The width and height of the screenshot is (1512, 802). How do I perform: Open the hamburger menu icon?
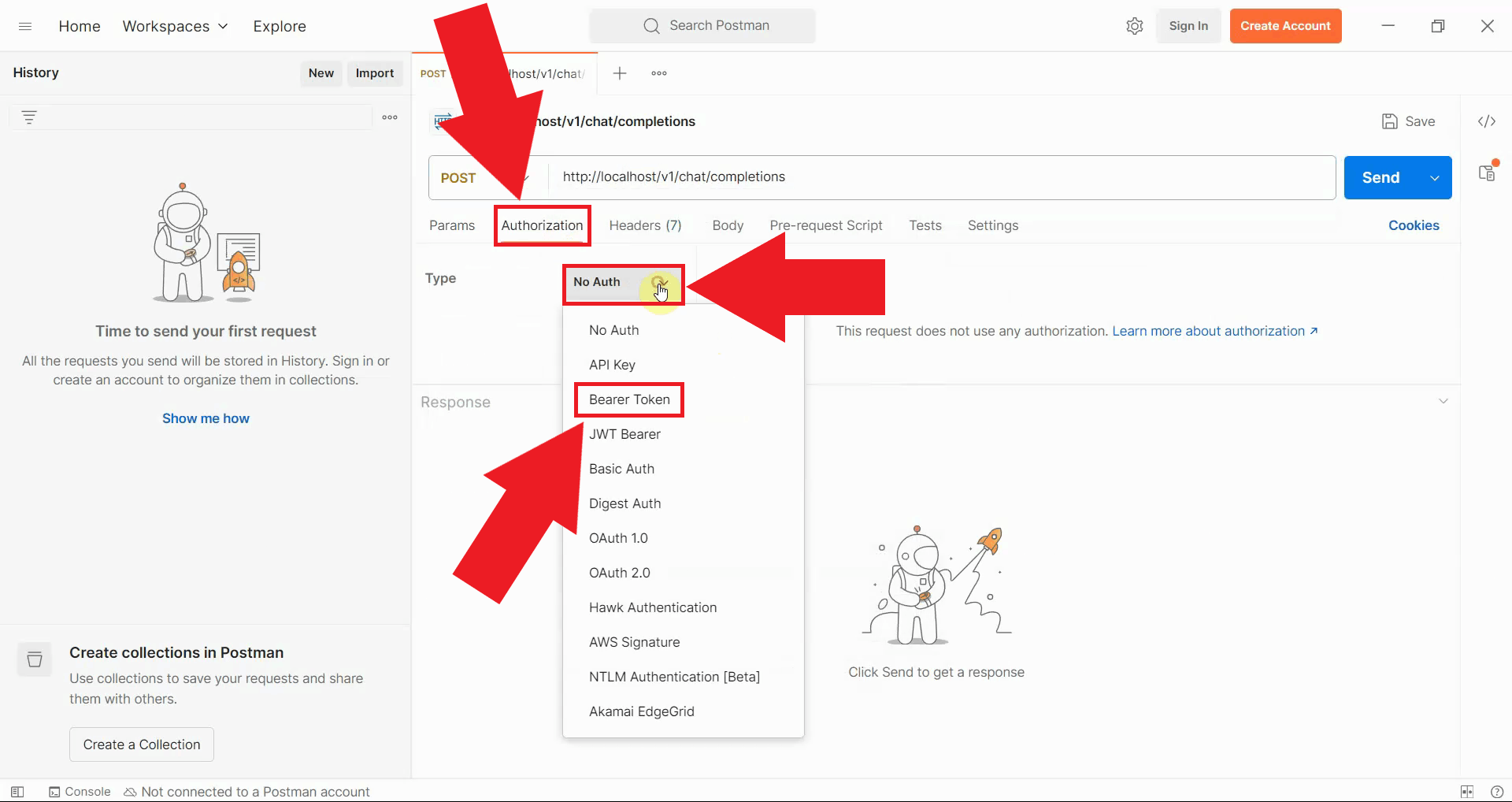[x=25, y=26]
